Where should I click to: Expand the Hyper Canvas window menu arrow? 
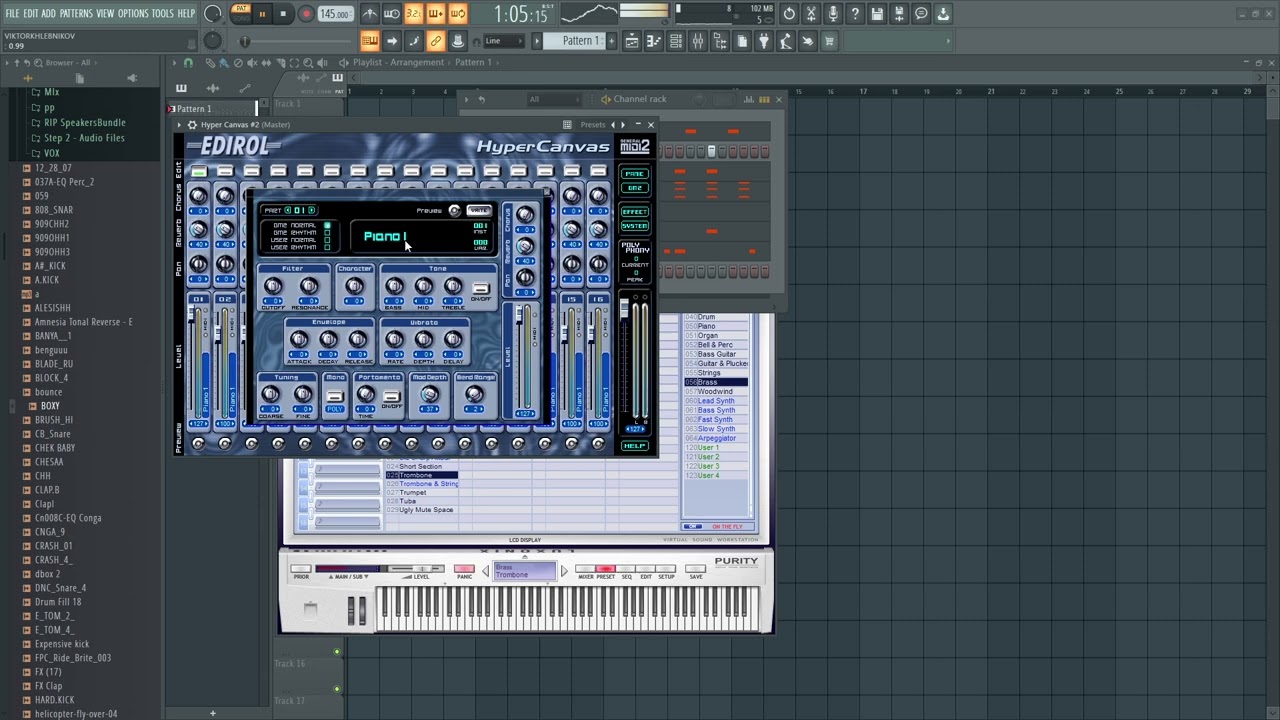(178, 125)
